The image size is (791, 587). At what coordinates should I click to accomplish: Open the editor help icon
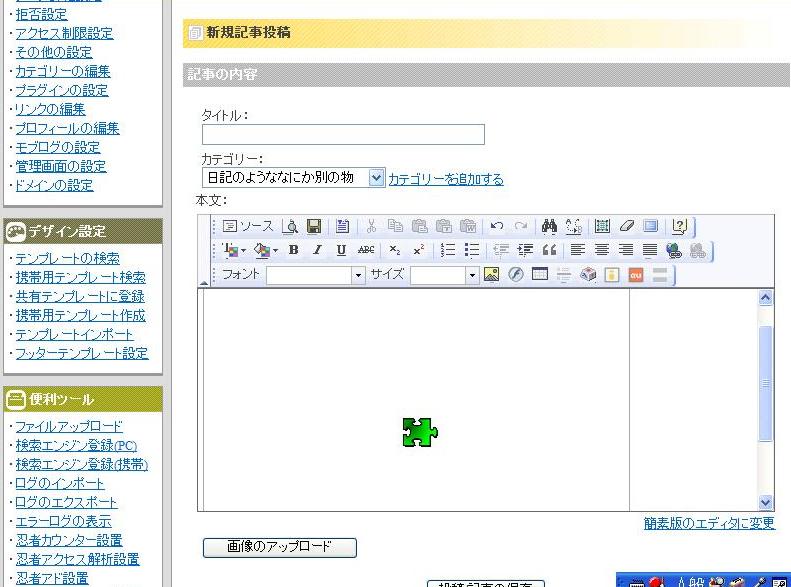point(680,226)
